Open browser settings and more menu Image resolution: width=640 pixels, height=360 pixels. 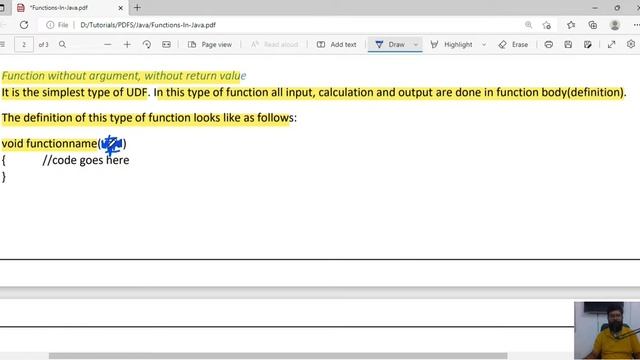tap(636, 25)
